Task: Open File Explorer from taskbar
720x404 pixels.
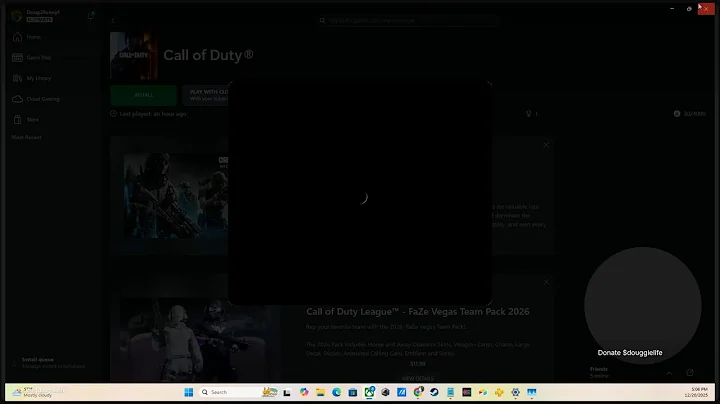Action: (320, 392)
